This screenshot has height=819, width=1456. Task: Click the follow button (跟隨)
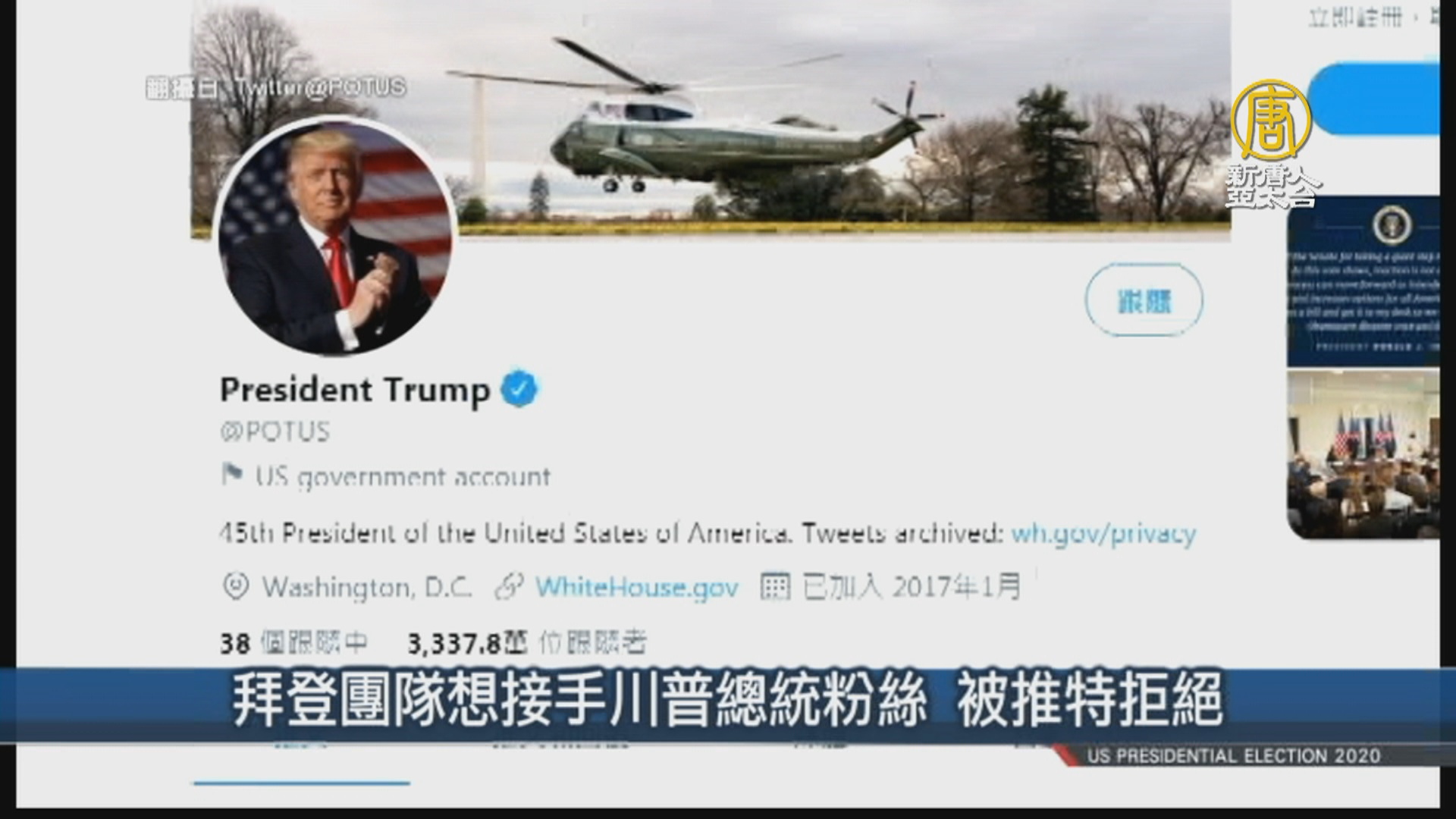pyautogui.click(x=1144, y=301)
